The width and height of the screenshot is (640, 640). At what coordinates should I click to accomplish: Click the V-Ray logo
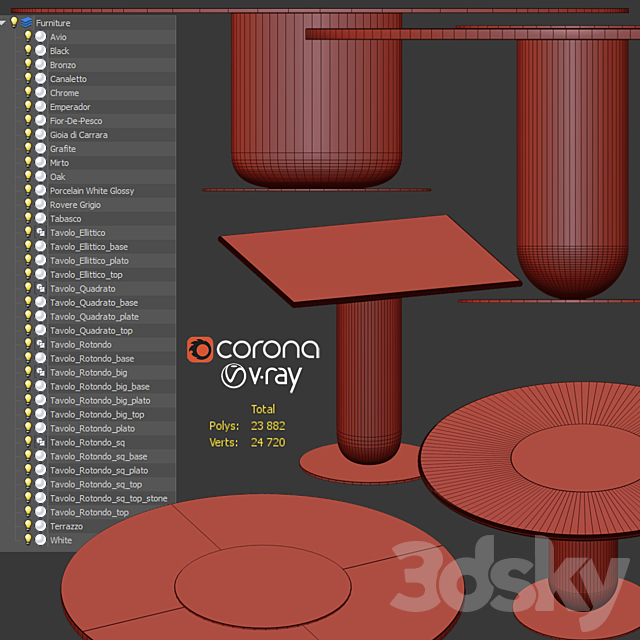pyautogui.click(x=261, y=377)
